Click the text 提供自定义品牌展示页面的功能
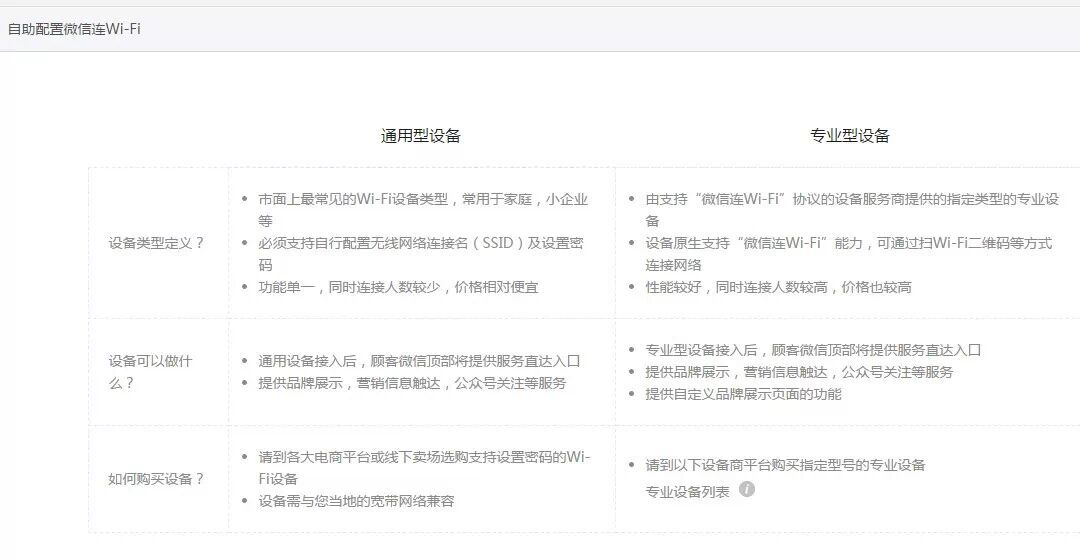This screenshot has height=560, width=1080. coord(743,394)
